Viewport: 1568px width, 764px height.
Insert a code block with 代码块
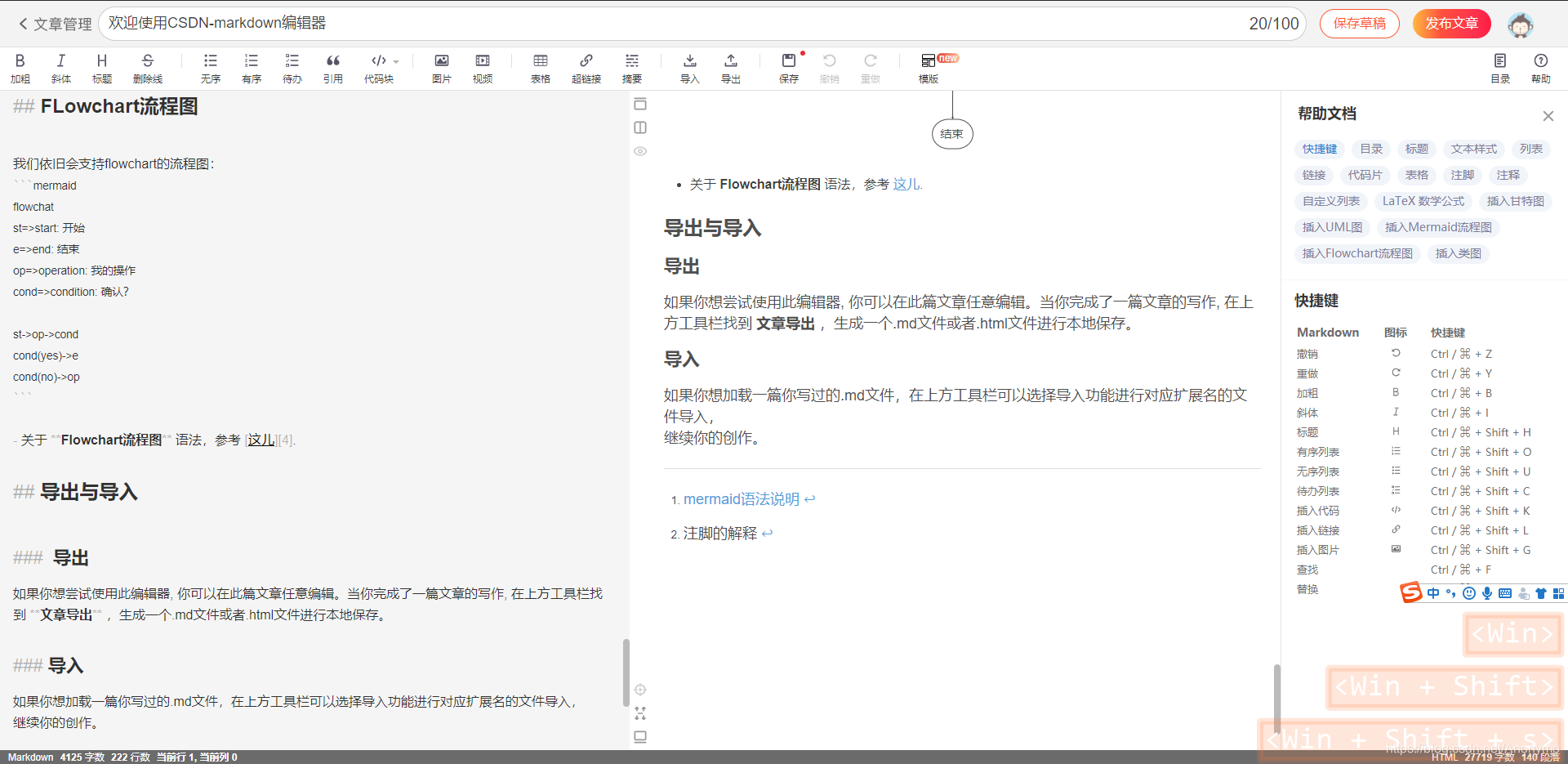tap(378, 68)
